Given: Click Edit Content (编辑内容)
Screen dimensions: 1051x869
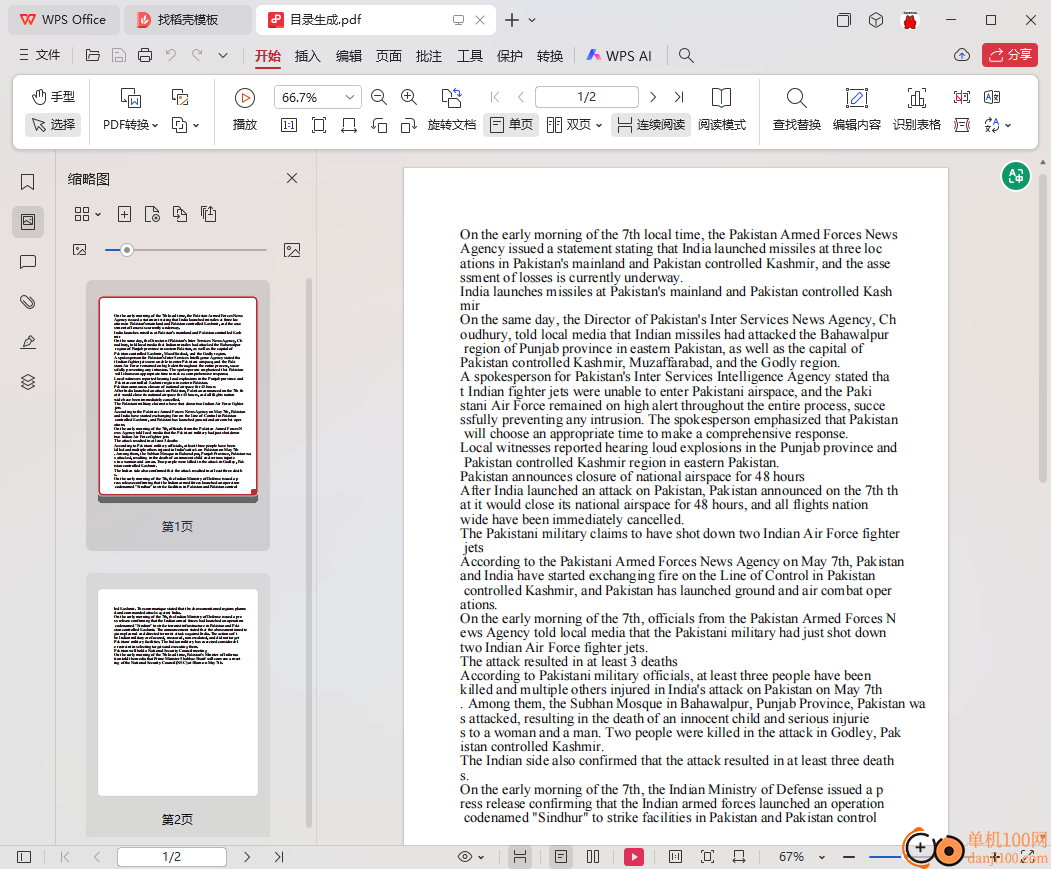Looking at the screenshot, I should click(x=857, y=109).
